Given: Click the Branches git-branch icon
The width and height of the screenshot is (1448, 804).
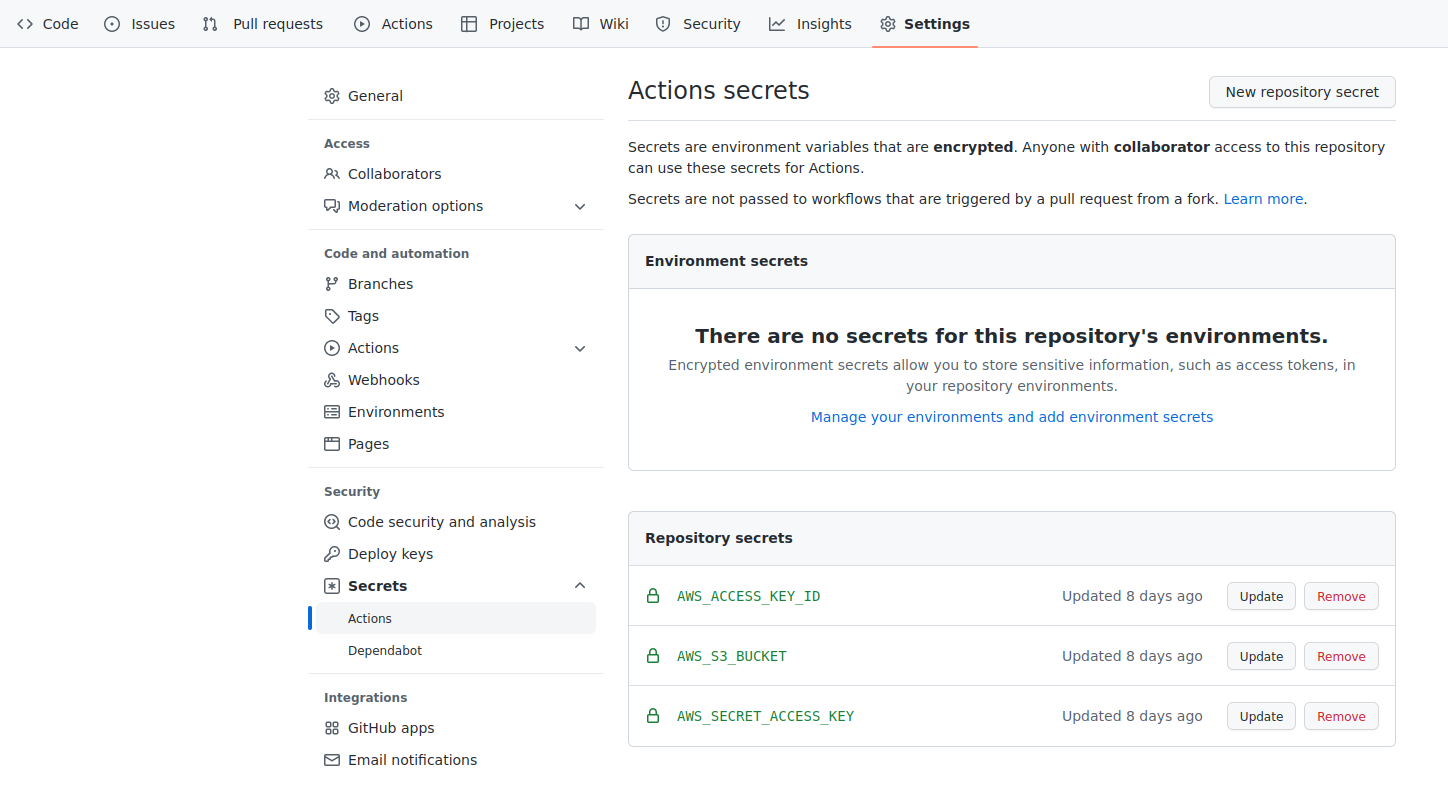Looking at the screenshot, I should click(x=332, y=284).
